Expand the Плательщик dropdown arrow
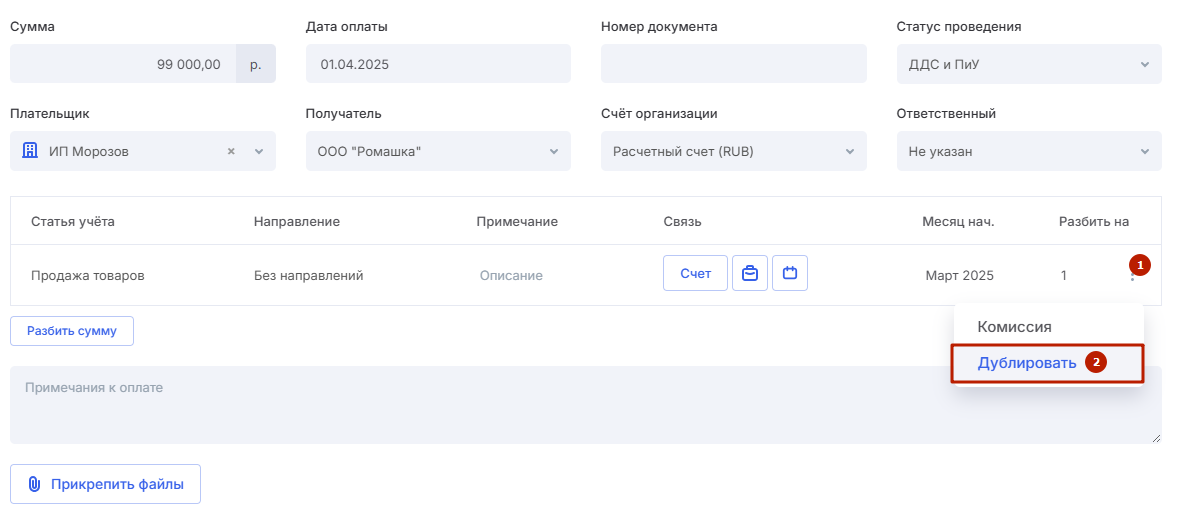 pyautogui.click(x=259, y=151)
